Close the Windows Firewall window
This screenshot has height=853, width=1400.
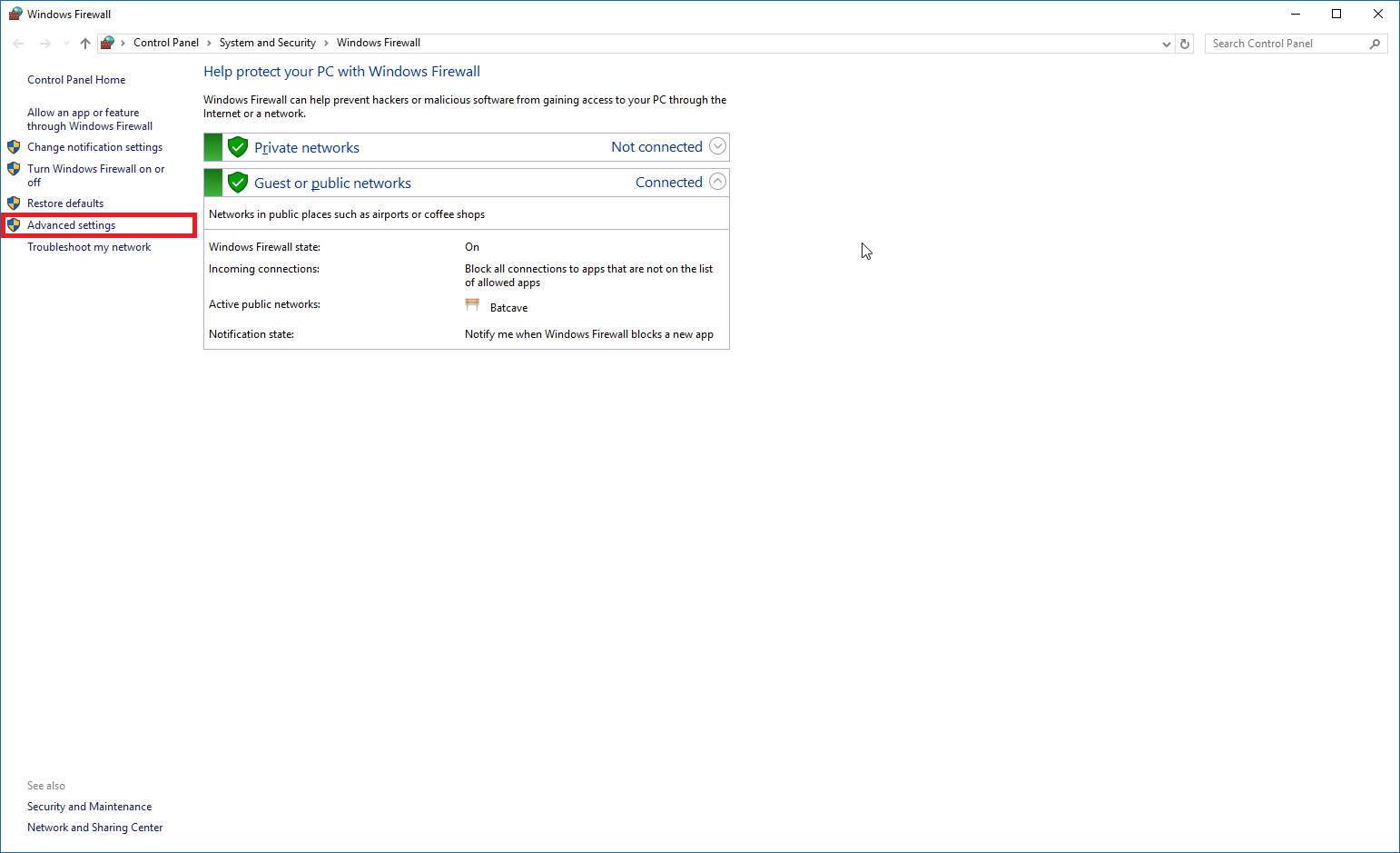1378,14
